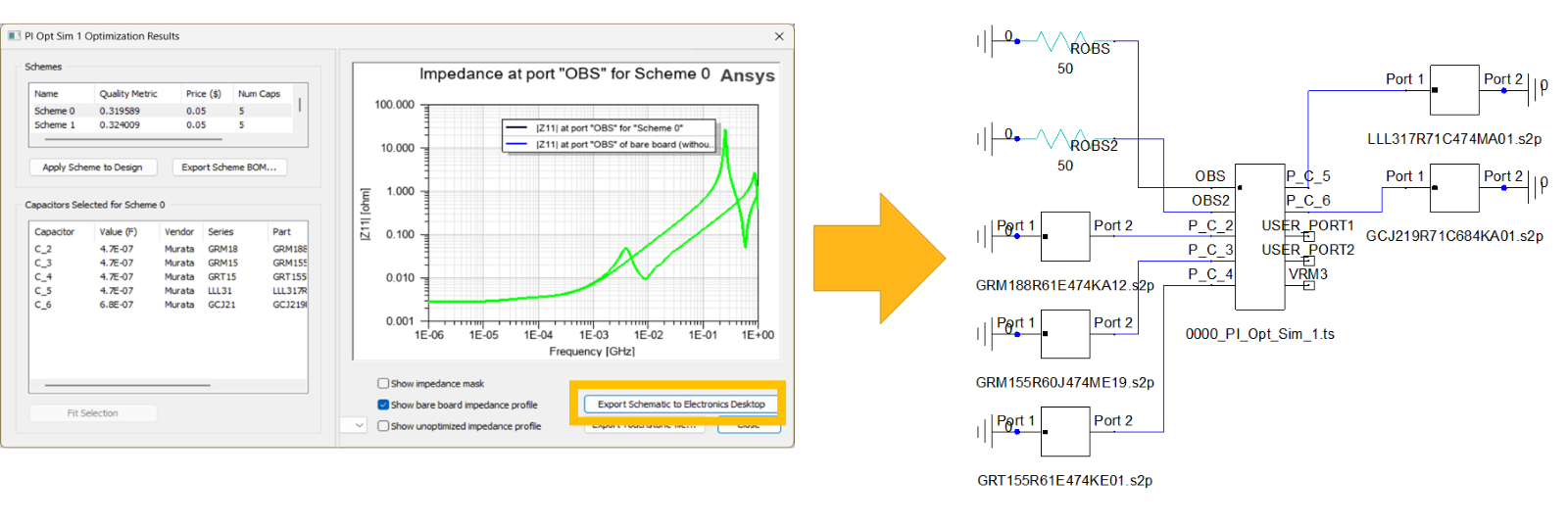Select capacitor row C_4
The image size is (1568, 528).
coord(169,276)
